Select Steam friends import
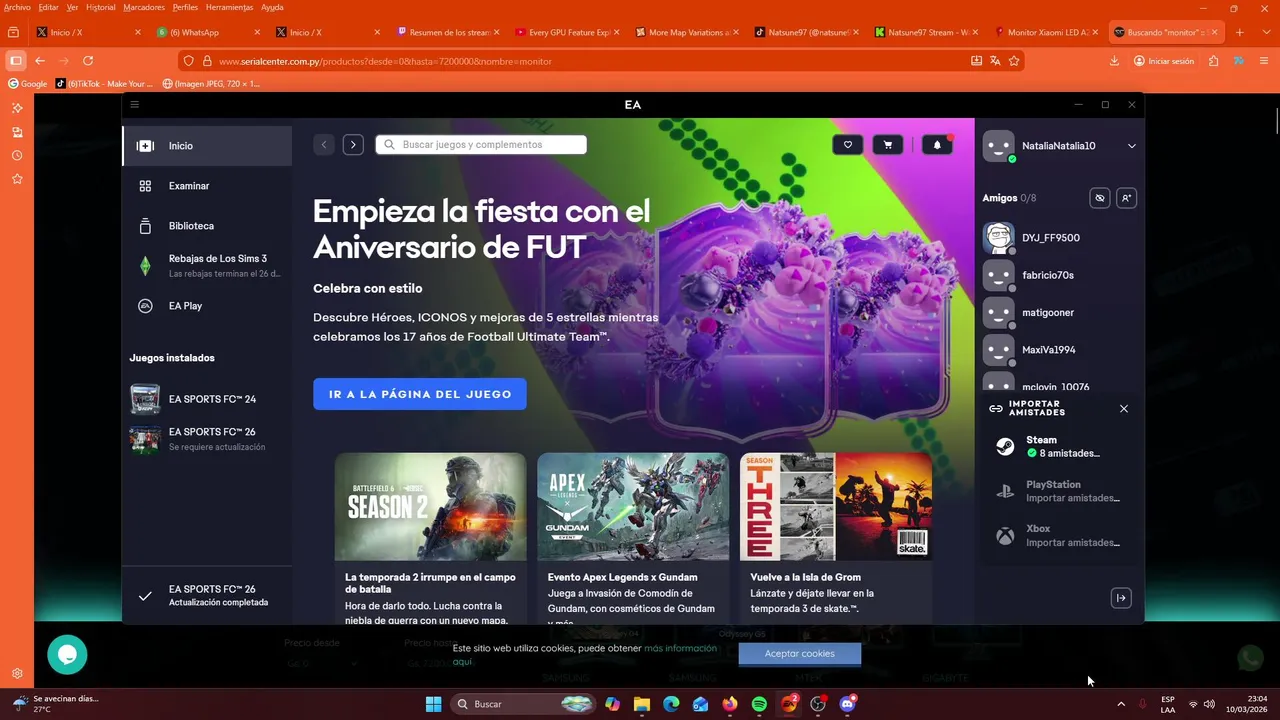The height and width of the screenshot is (720, 1280). pos(1060,447)
